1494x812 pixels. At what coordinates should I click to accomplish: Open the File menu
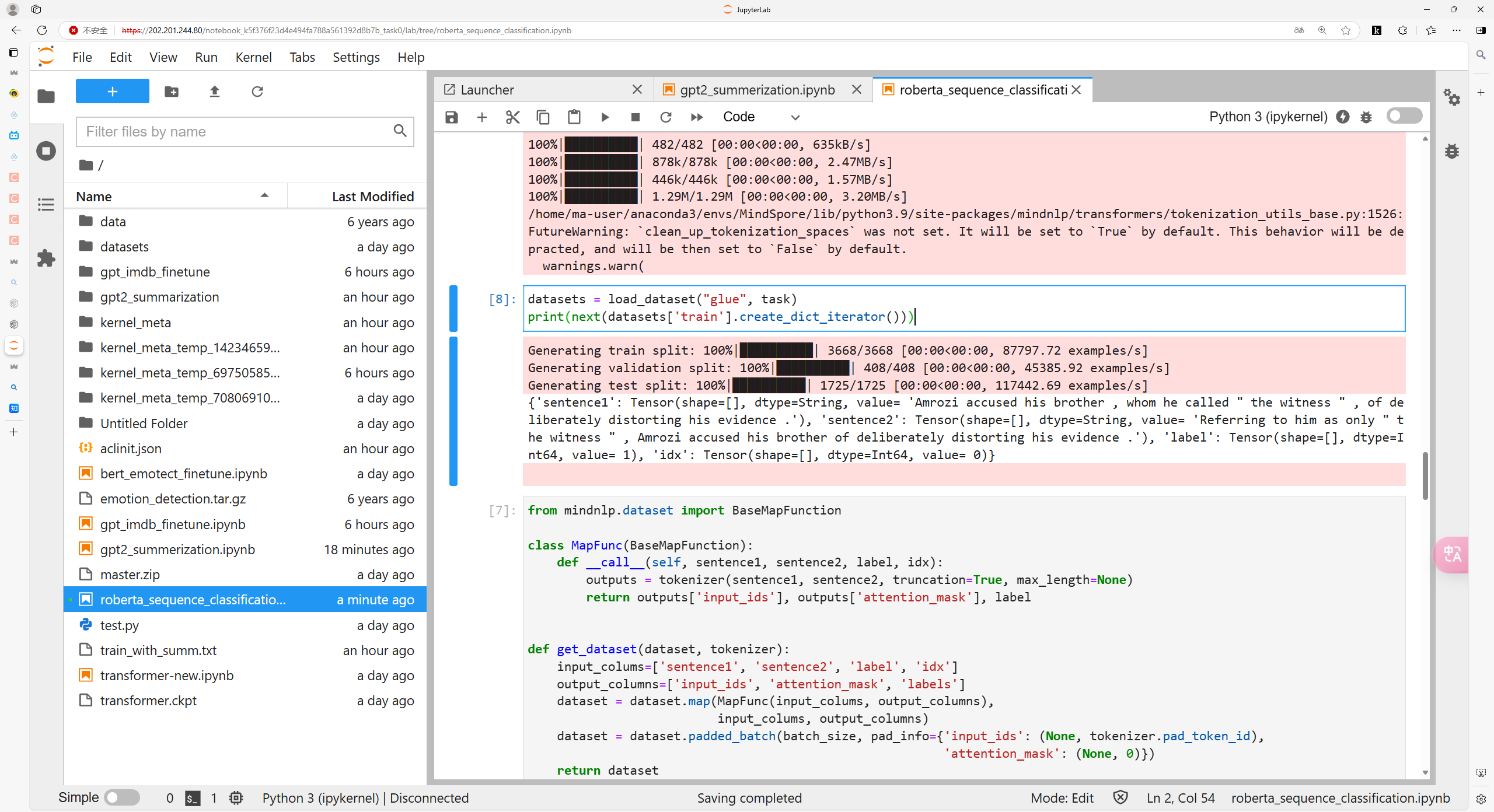click(82, 57)
